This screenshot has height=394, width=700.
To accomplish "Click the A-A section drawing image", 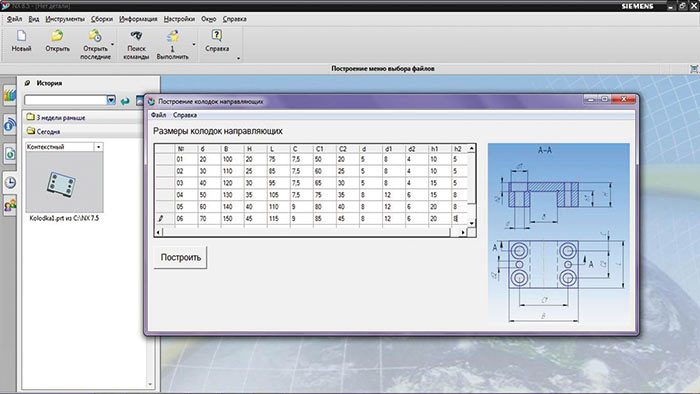I will pos(558,233).
